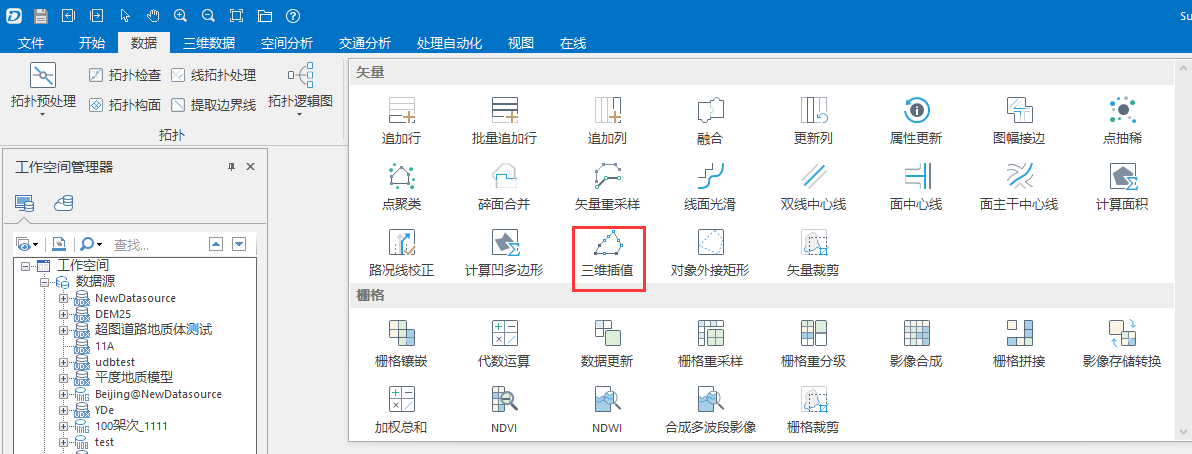Viewport: 1192px width, 454px height.
Task: Select the NDWI tool
Action: click(607, 409)
